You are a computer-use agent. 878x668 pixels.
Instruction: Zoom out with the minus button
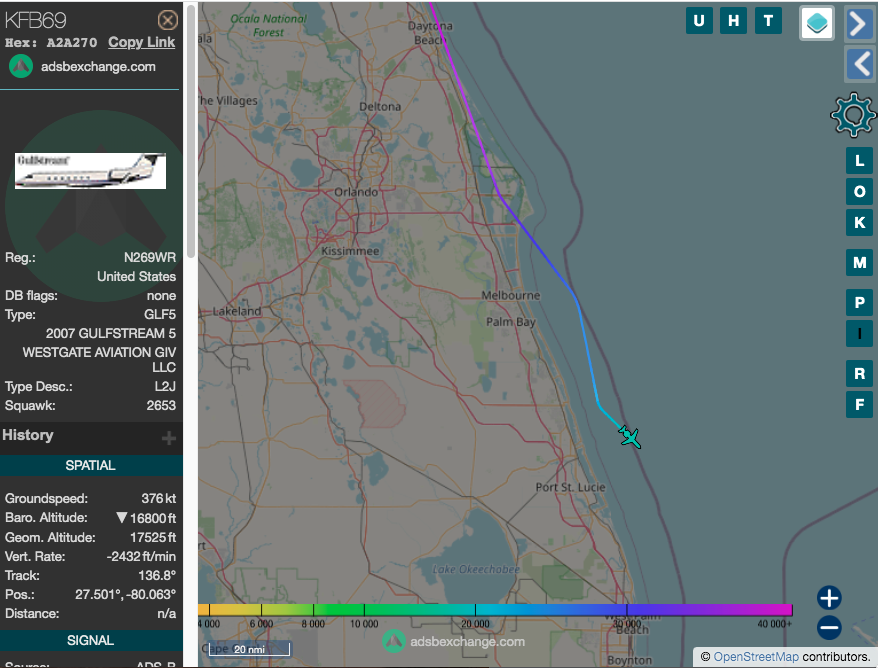point(829,627)
